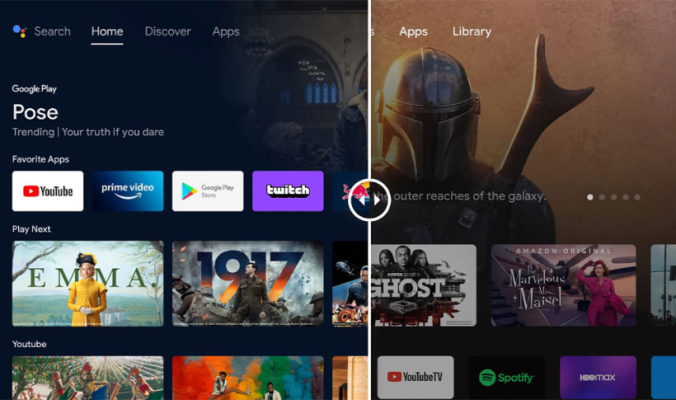
Task: Select the second carousel page dot
Action: pyautogui.click(x=602, y=197)
